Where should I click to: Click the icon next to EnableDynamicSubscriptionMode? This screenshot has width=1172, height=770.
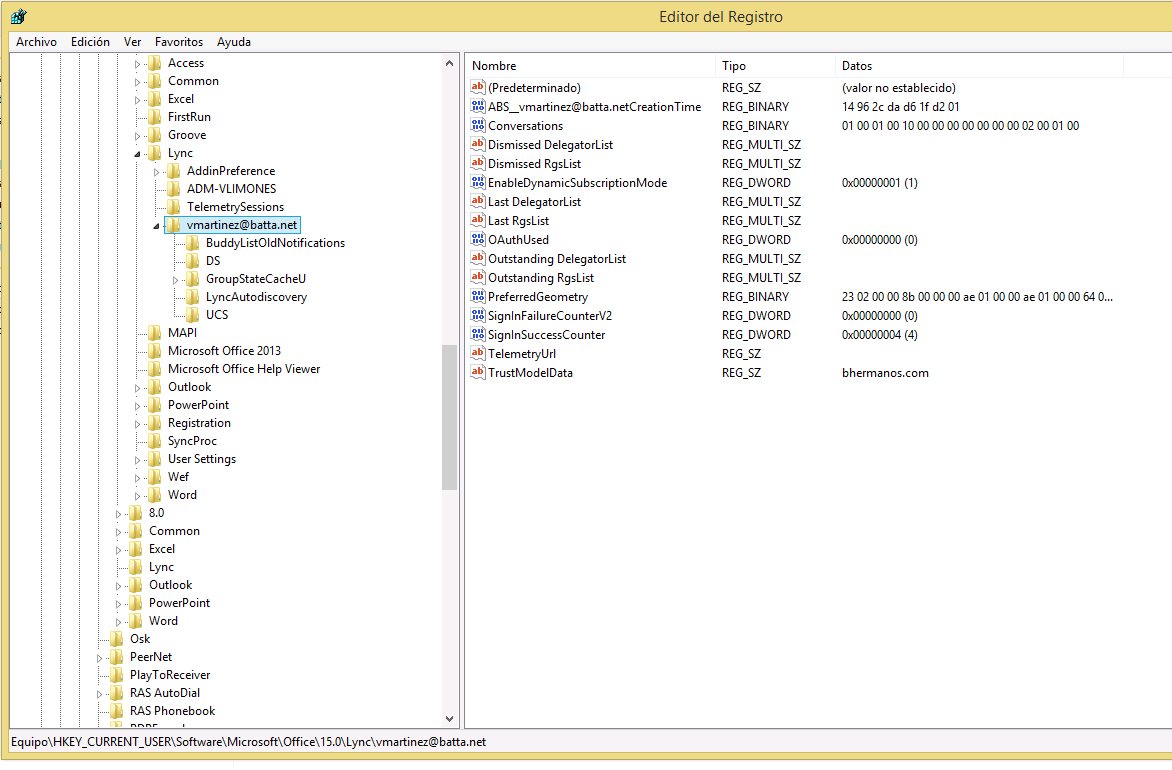pos(478,182)
